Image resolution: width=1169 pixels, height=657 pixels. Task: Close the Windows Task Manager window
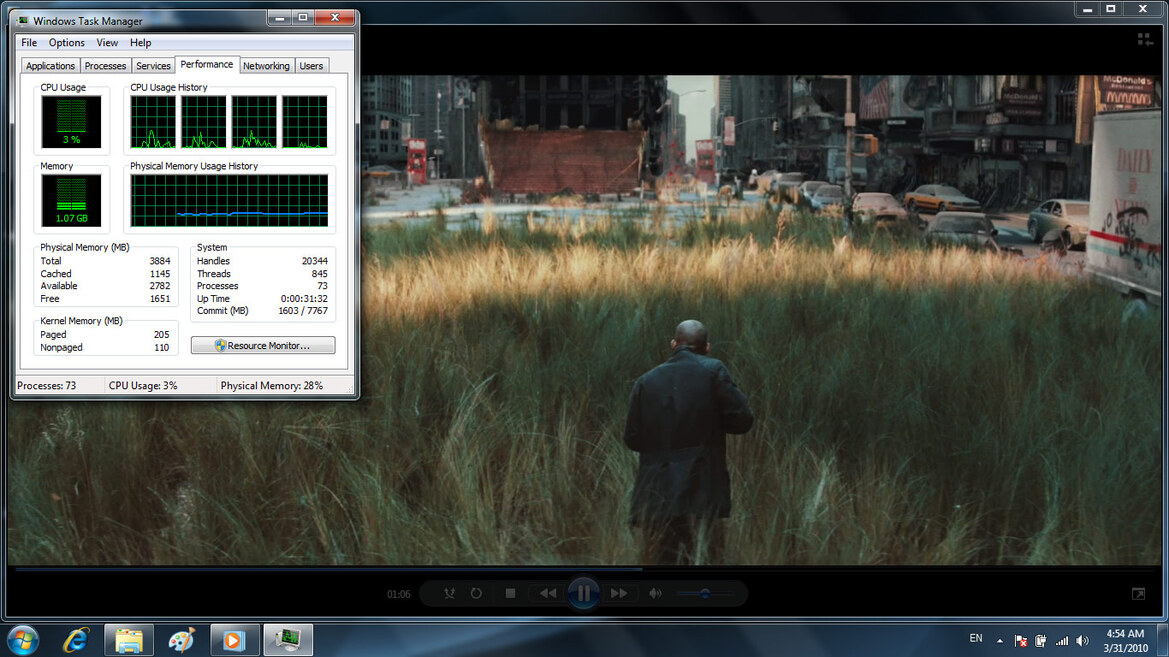coord(335,17)
